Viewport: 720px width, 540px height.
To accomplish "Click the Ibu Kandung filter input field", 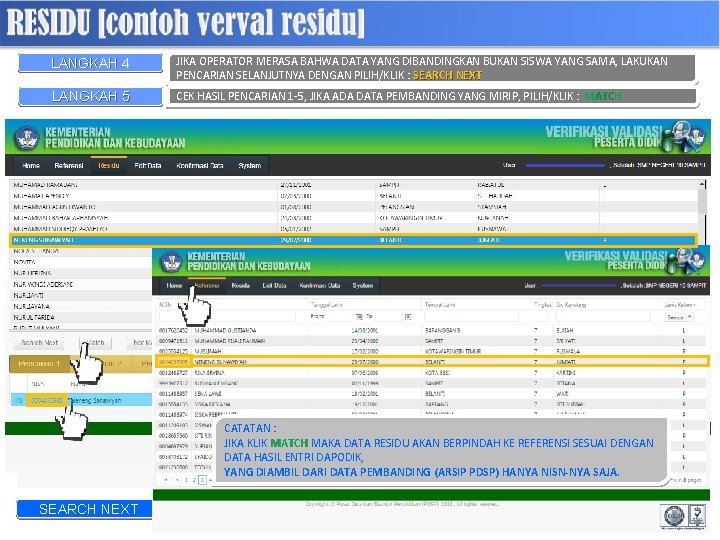I will (602, 317).
